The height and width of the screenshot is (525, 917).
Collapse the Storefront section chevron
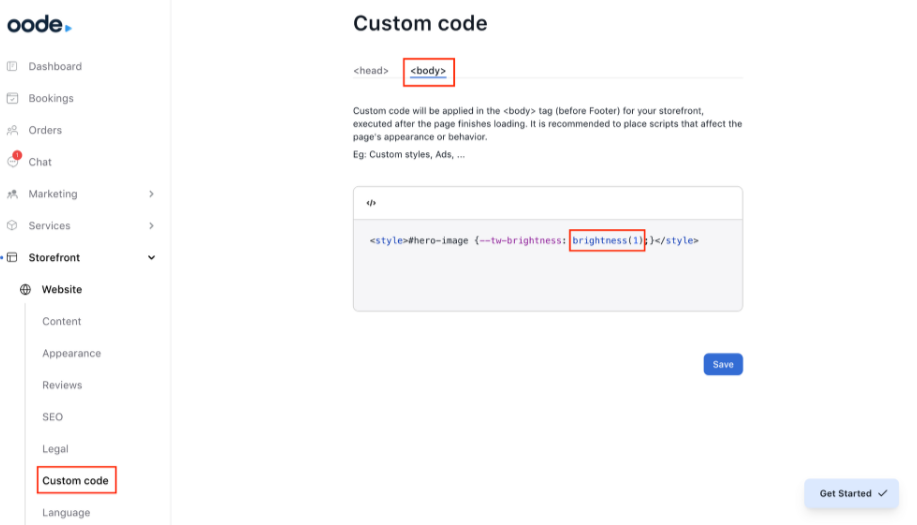[x=151, y=258]
